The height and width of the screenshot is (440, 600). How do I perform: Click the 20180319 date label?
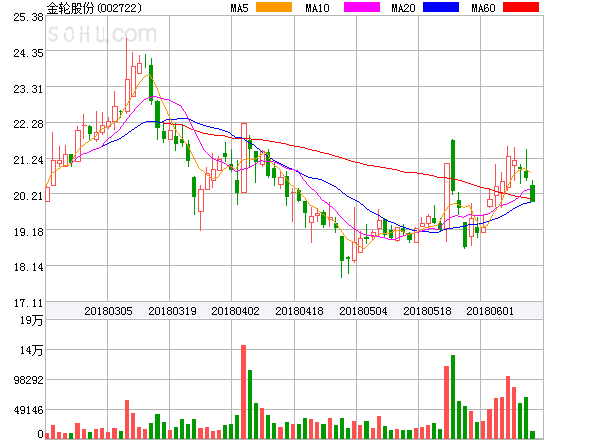point(172,311)
